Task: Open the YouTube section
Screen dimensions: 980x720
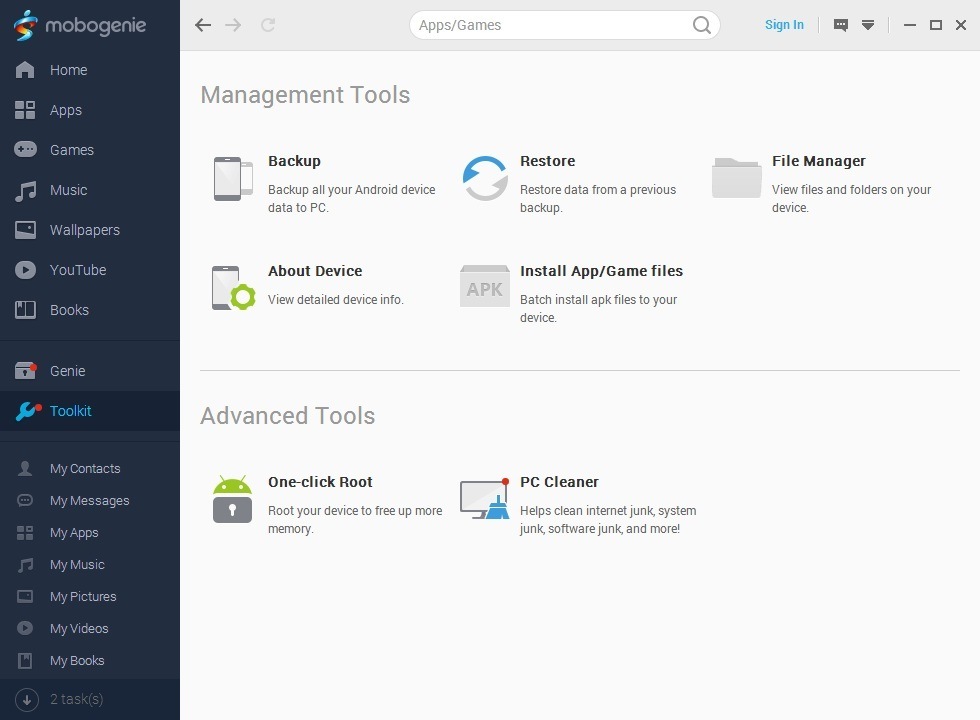Action: coord(78,270)
